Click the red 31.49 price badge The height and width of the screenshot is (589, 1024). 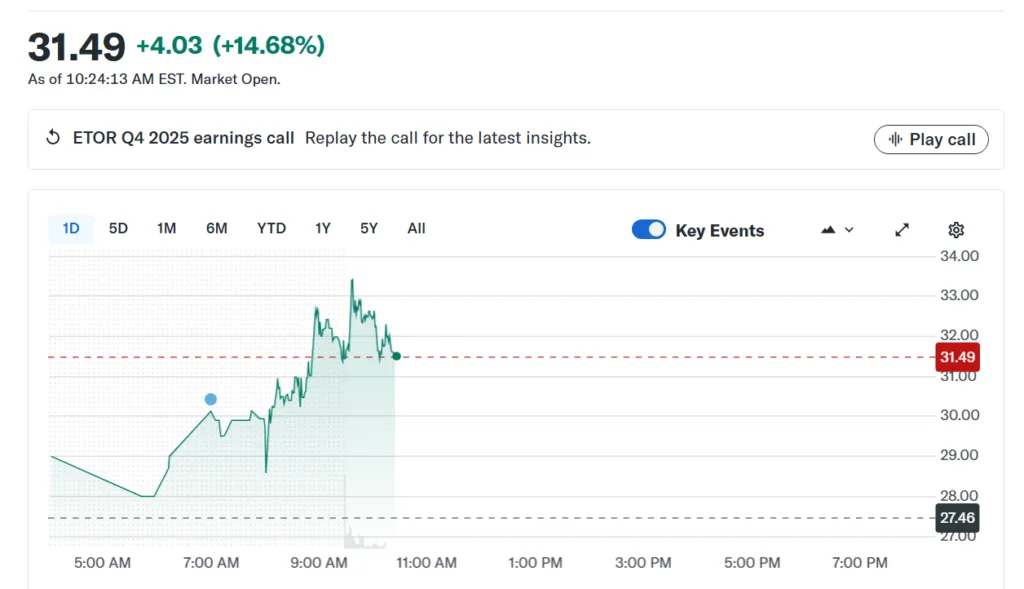(x=957, y=357)
